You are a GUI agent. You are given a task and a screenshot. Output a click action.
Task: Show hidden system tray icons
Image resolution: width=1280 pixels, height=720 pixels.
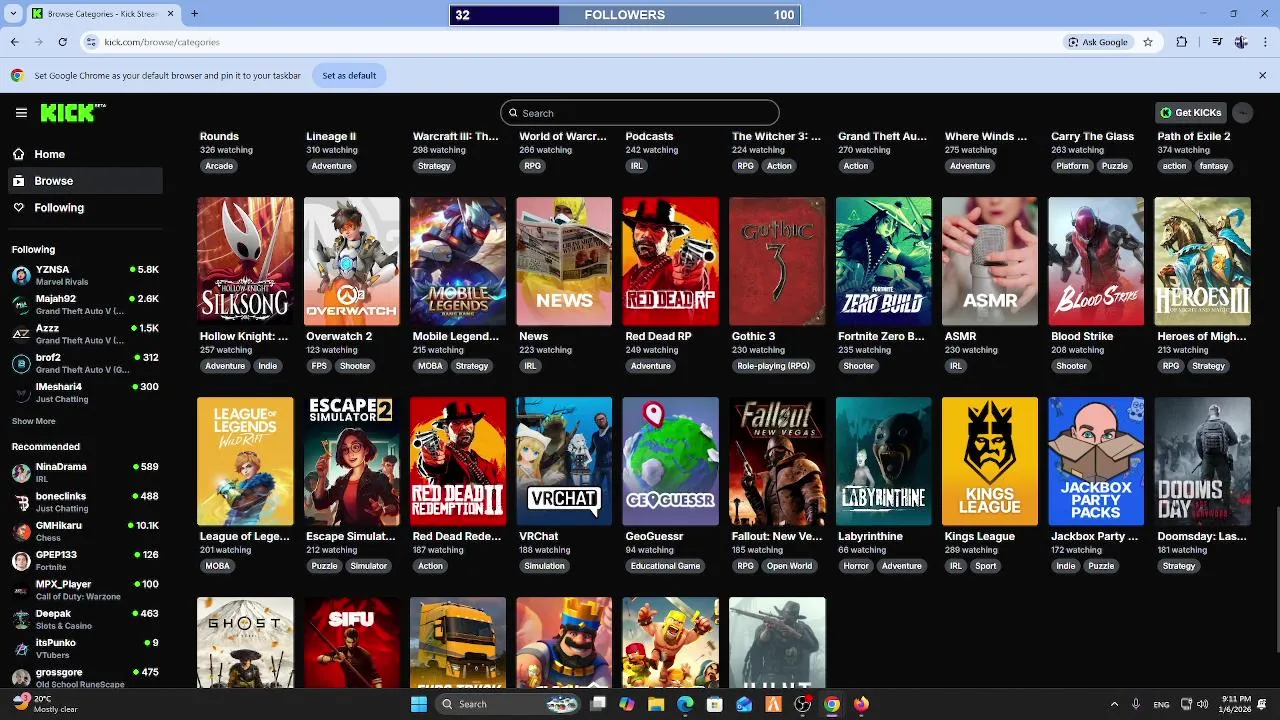coord(1114,704)
